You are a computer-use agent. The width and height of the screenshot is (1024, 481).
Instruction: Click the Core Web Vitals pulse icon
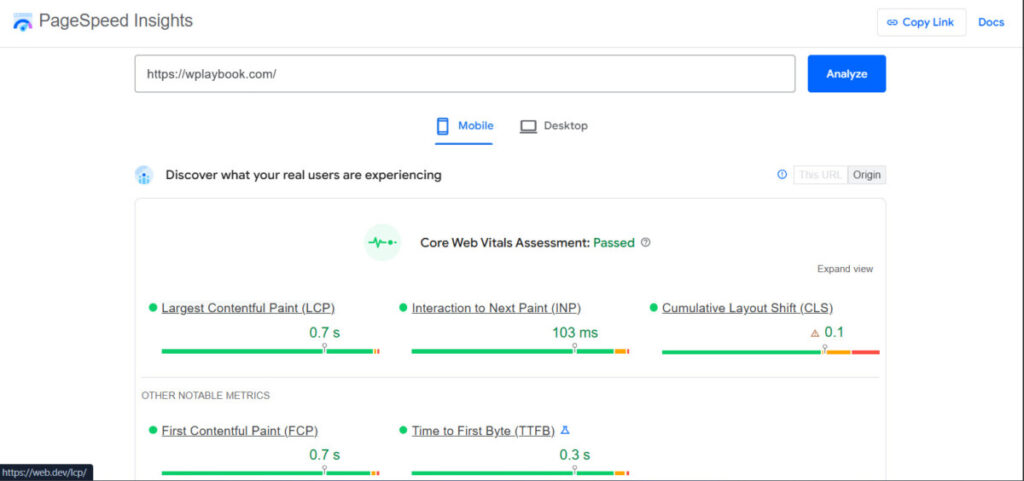pyautogui.click(x=382, y=242)
